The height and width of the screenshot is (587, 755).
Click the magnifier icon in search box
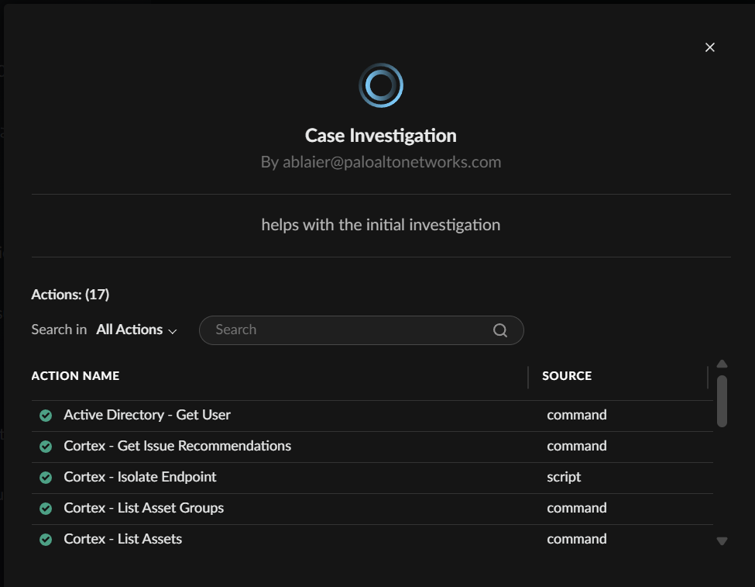click(x=500, y=330)
